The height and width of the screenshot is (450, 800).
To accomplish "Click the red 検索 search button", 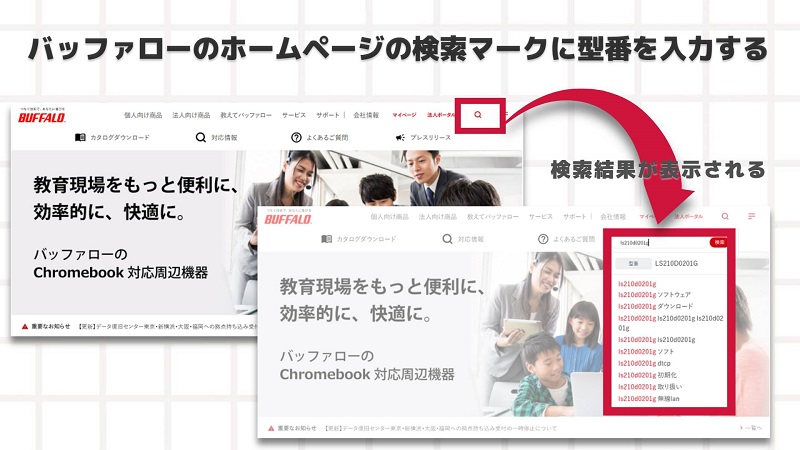I will point(719,243).
